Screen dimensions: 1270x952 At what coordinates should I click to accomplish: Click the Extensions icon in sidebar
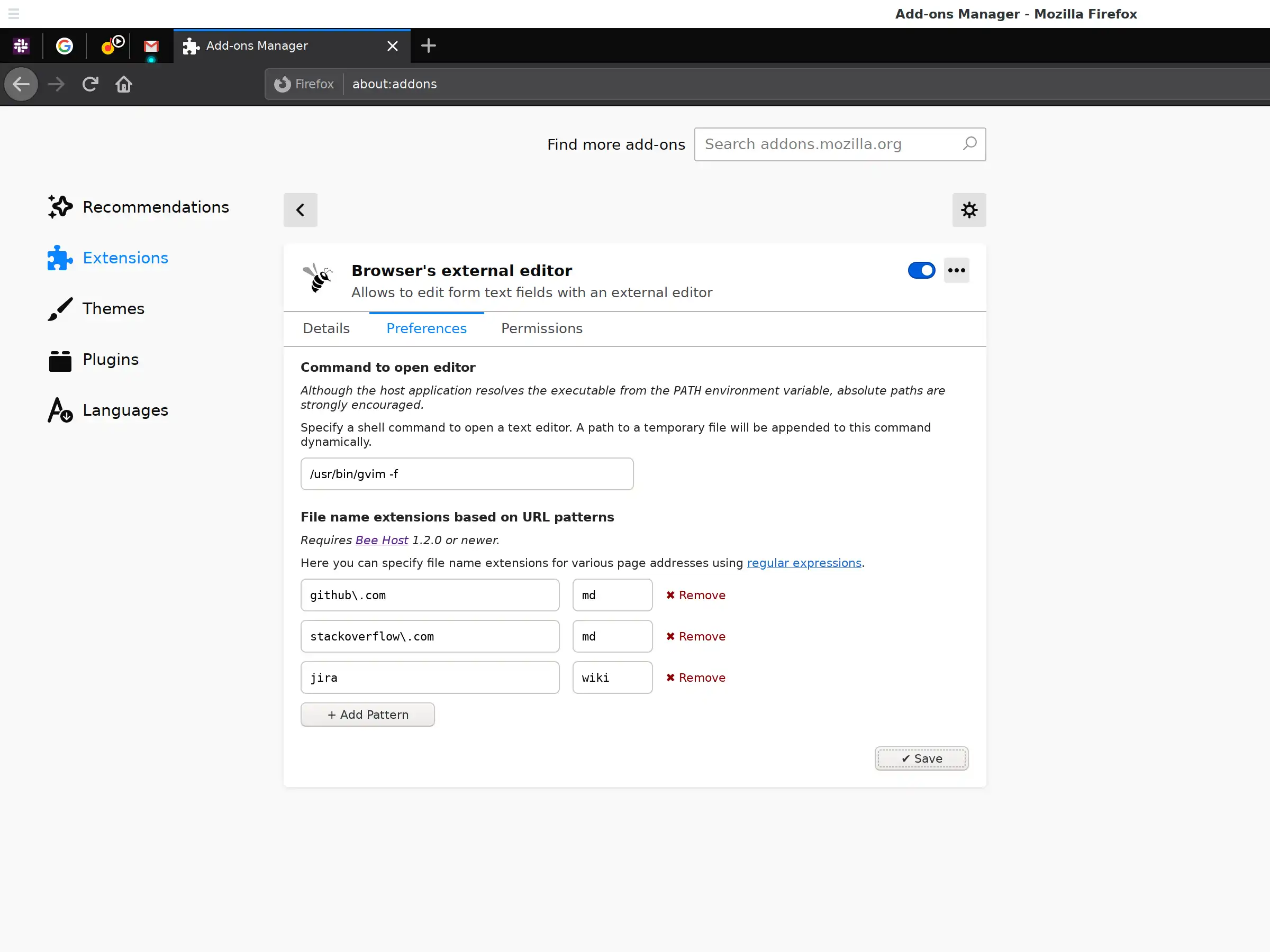point(60,258)
